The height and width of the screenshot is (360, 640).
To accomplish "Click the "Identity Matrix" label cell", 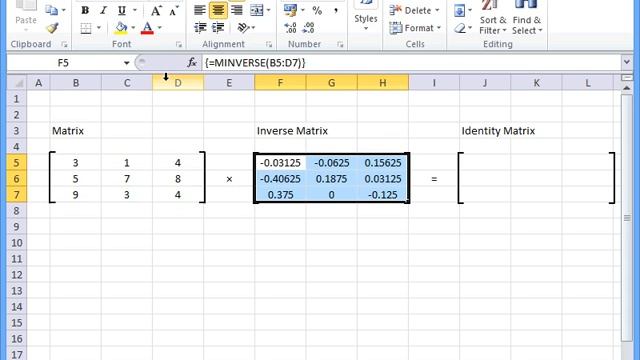I will point(498,131).
